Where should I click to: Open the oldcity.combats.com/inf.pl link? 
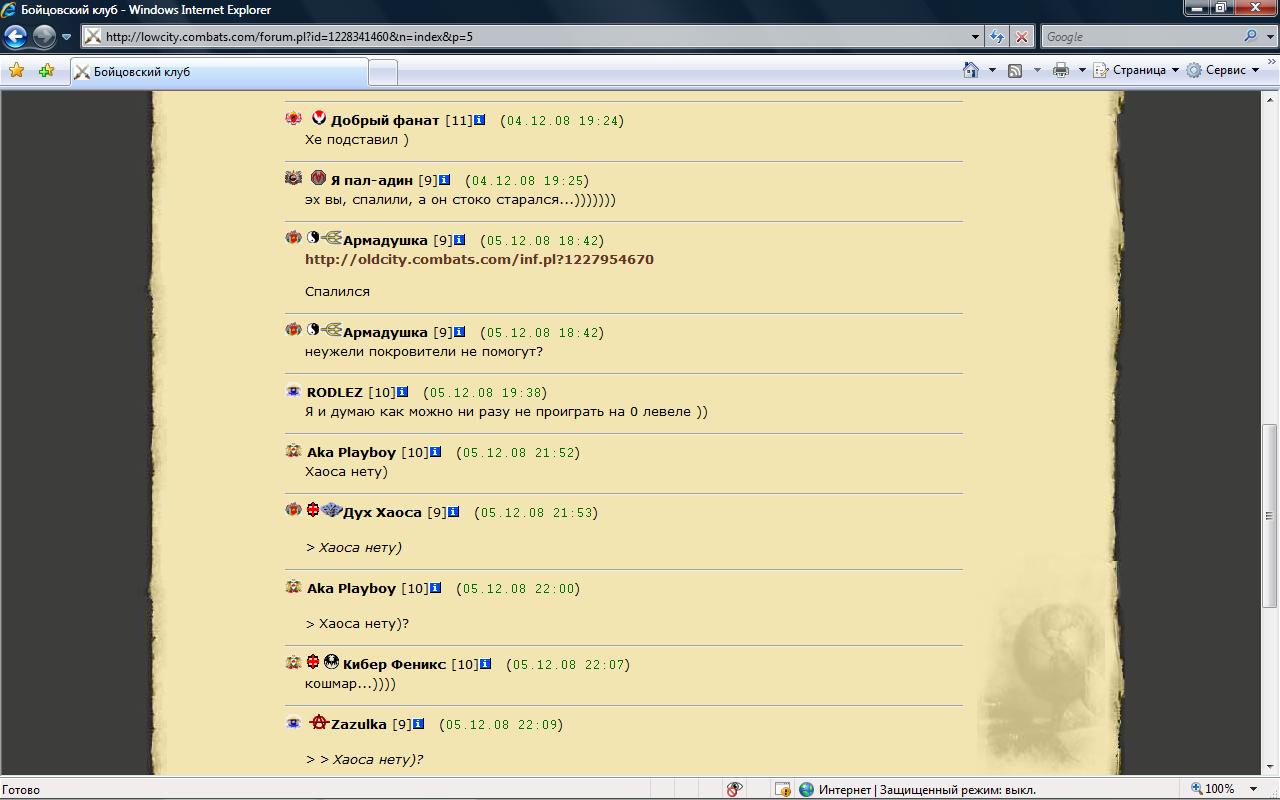(x=479, y=259)
